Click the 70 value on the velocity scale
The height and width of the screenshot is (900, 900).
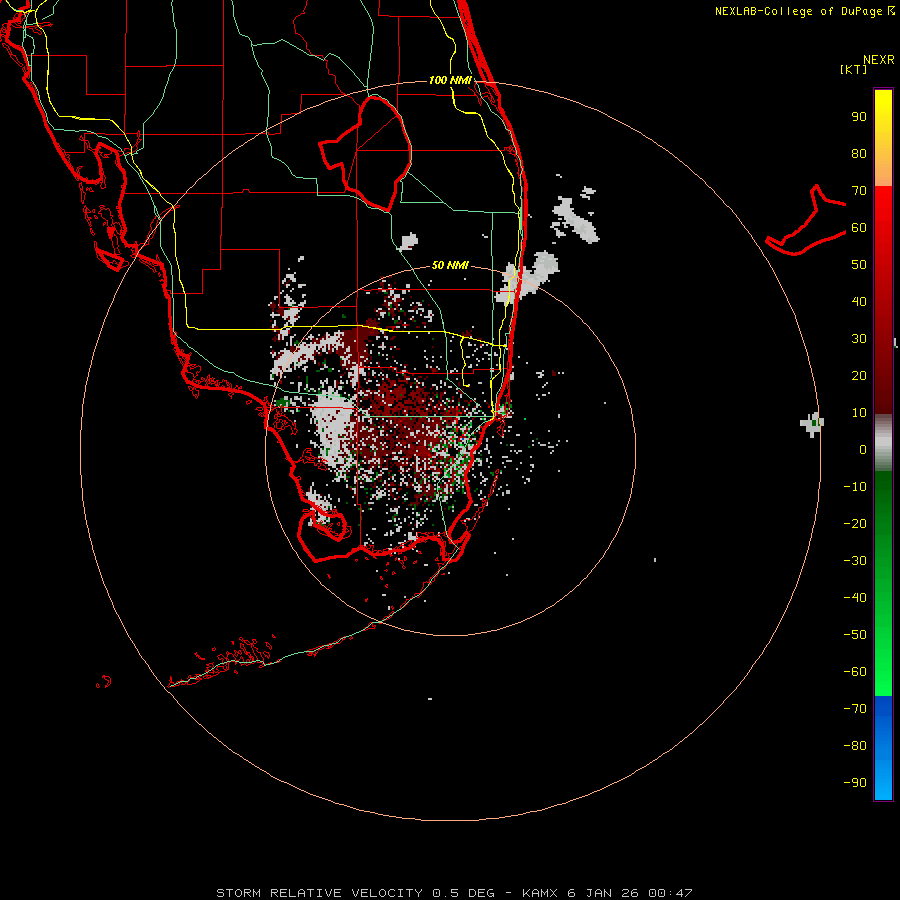coord(859,191)
